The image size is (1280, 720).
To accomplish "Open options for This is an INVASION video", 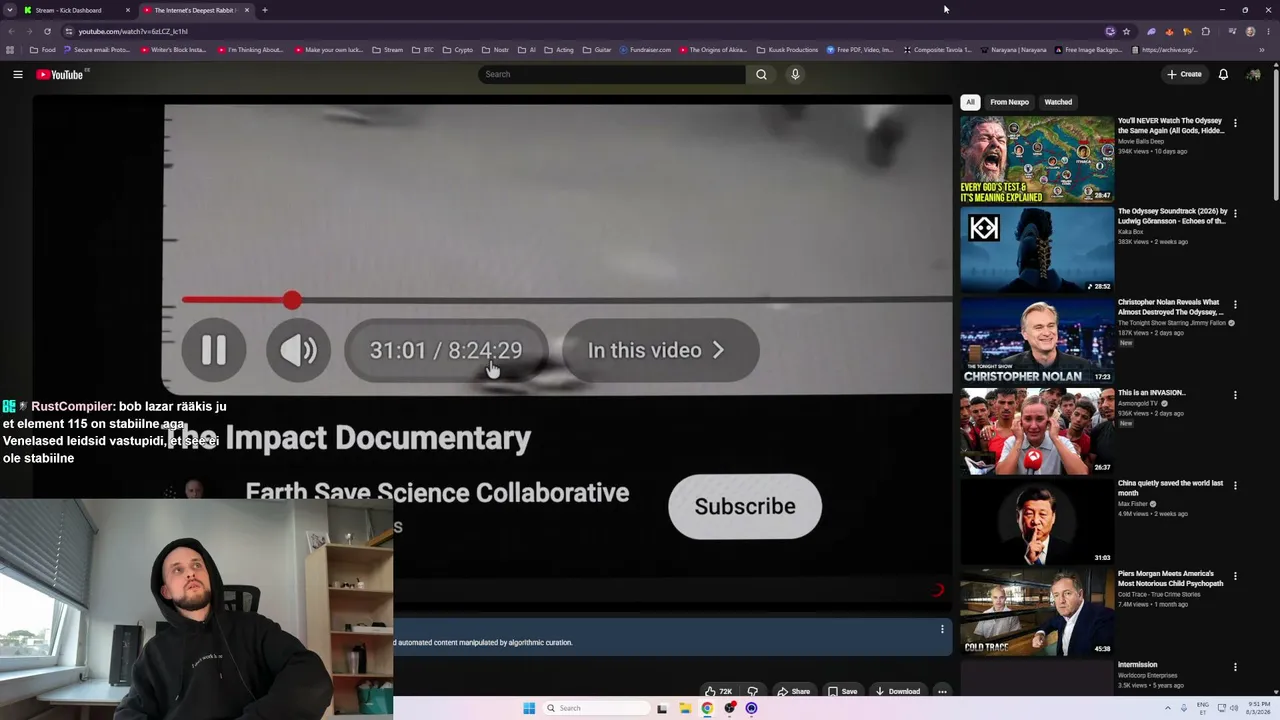I will [x=1235, y=395].
